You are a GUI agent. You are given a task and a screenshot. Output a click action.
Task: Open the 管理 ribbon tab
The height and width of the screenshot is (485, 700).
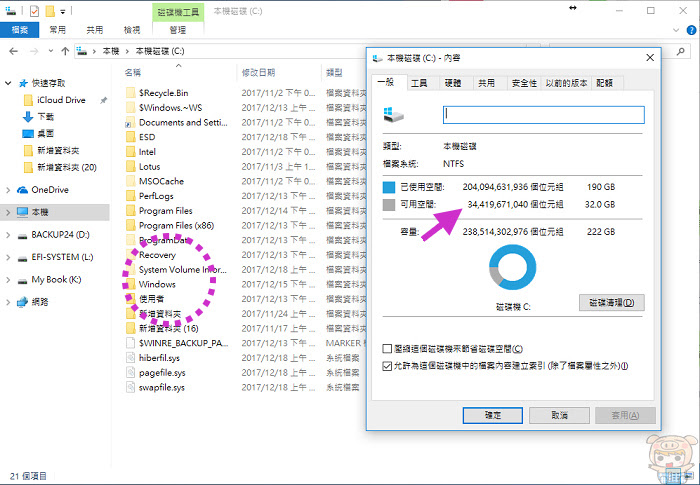point(178,30)
